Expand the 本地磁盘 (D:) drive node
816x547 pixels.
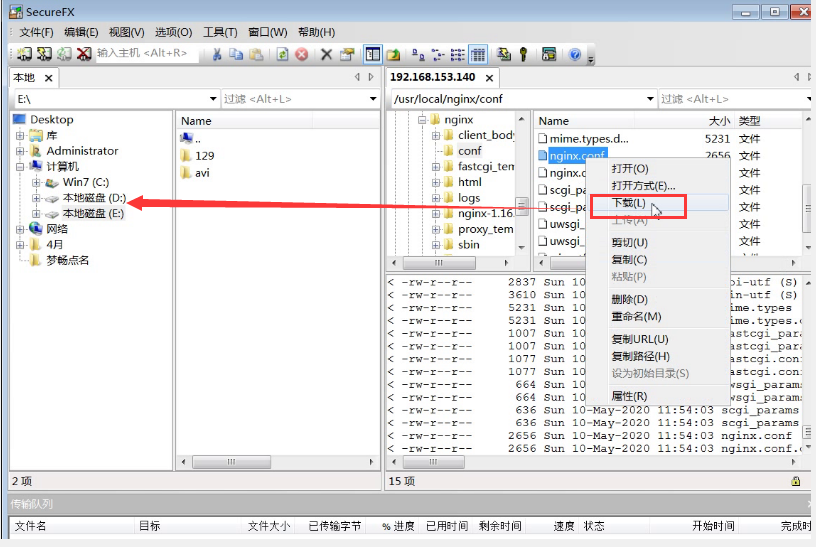coord(36,198)
